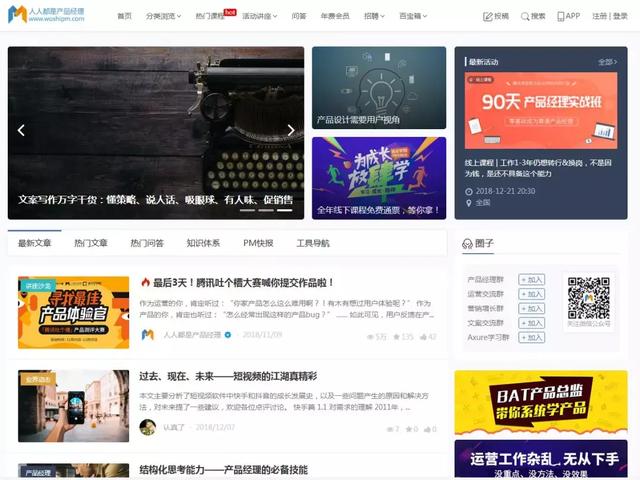Click the clock icon beside 2018-12-21 20:30
Viewport: 640px width, 480px height.
469,191
